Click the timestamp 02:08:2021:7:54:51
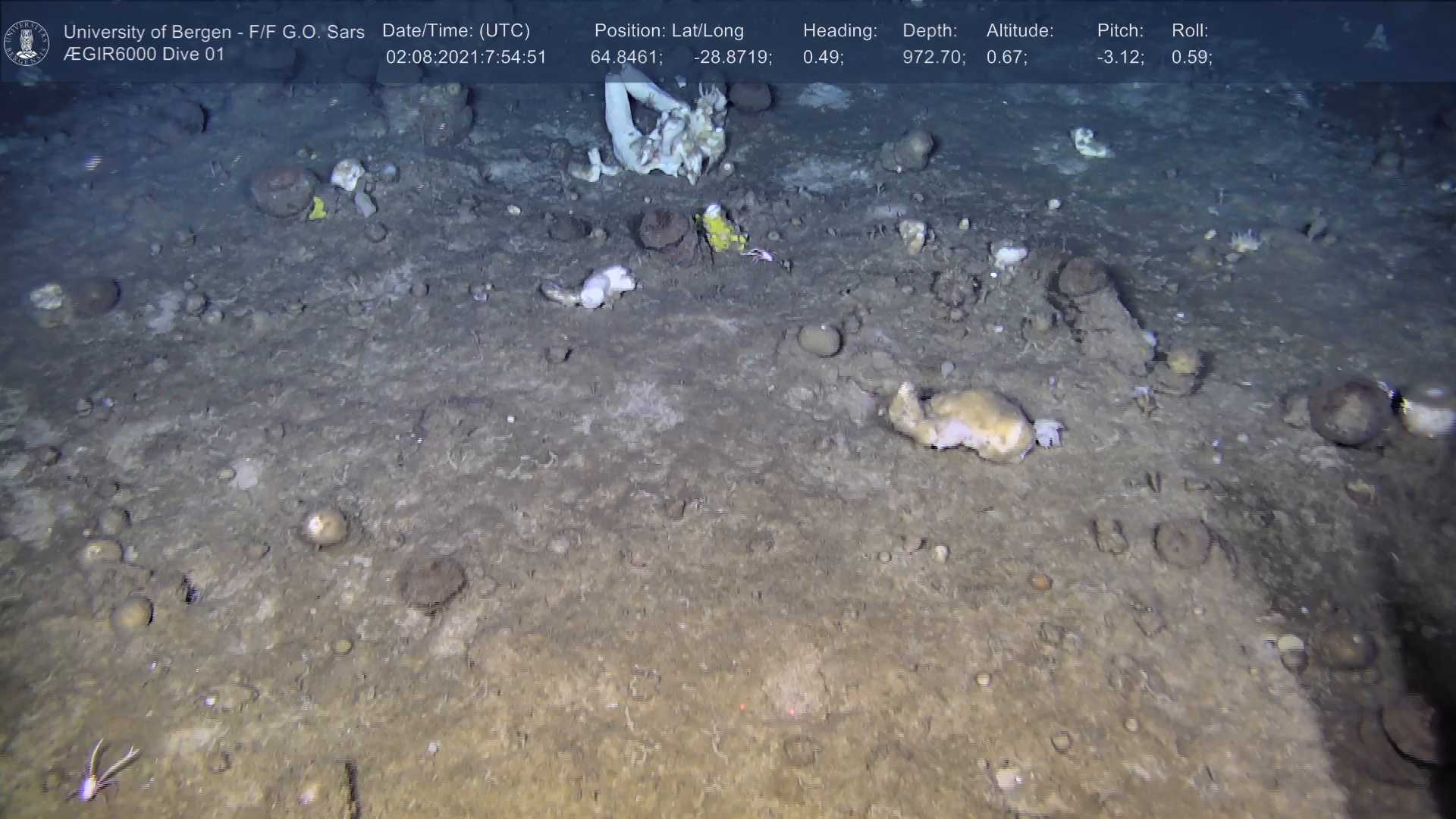1456x819 pixels. [466, 58]
